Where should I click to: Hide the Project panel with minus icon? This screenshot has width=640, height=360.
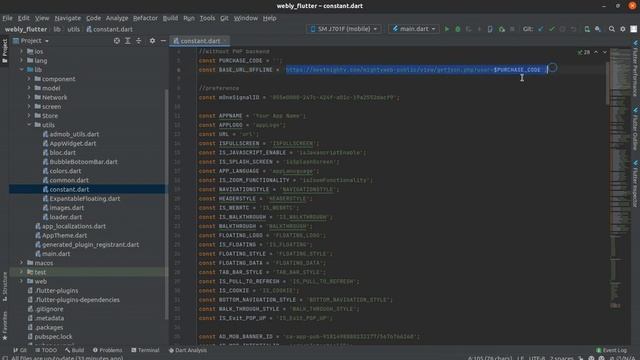click(163, 41)
